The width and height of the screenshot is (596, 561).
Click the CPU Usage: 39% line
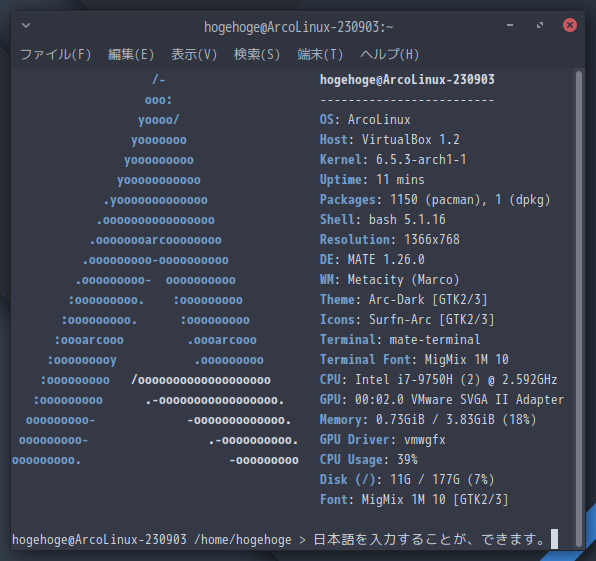(369, 460)
